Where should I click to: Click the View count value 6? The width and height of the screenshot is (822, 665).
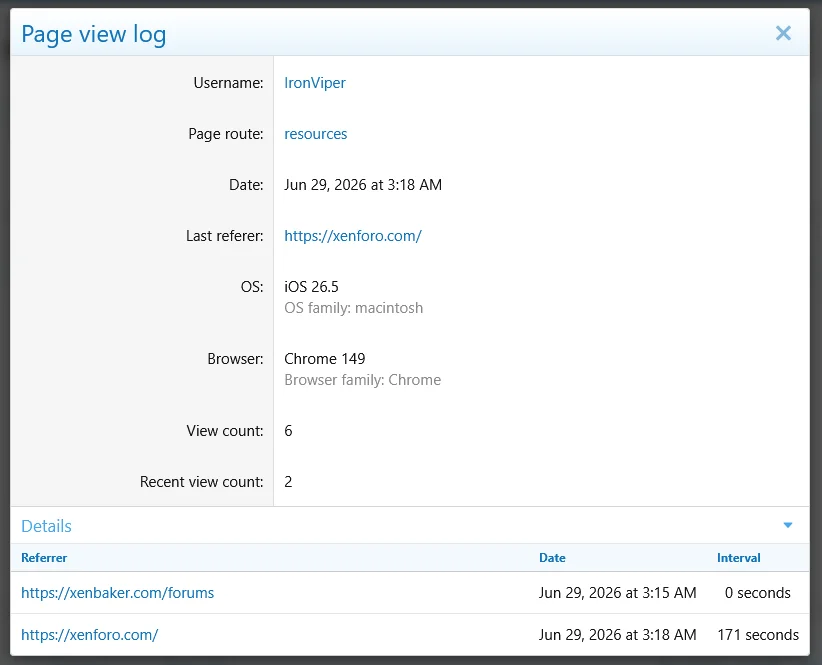coord(288,431)
